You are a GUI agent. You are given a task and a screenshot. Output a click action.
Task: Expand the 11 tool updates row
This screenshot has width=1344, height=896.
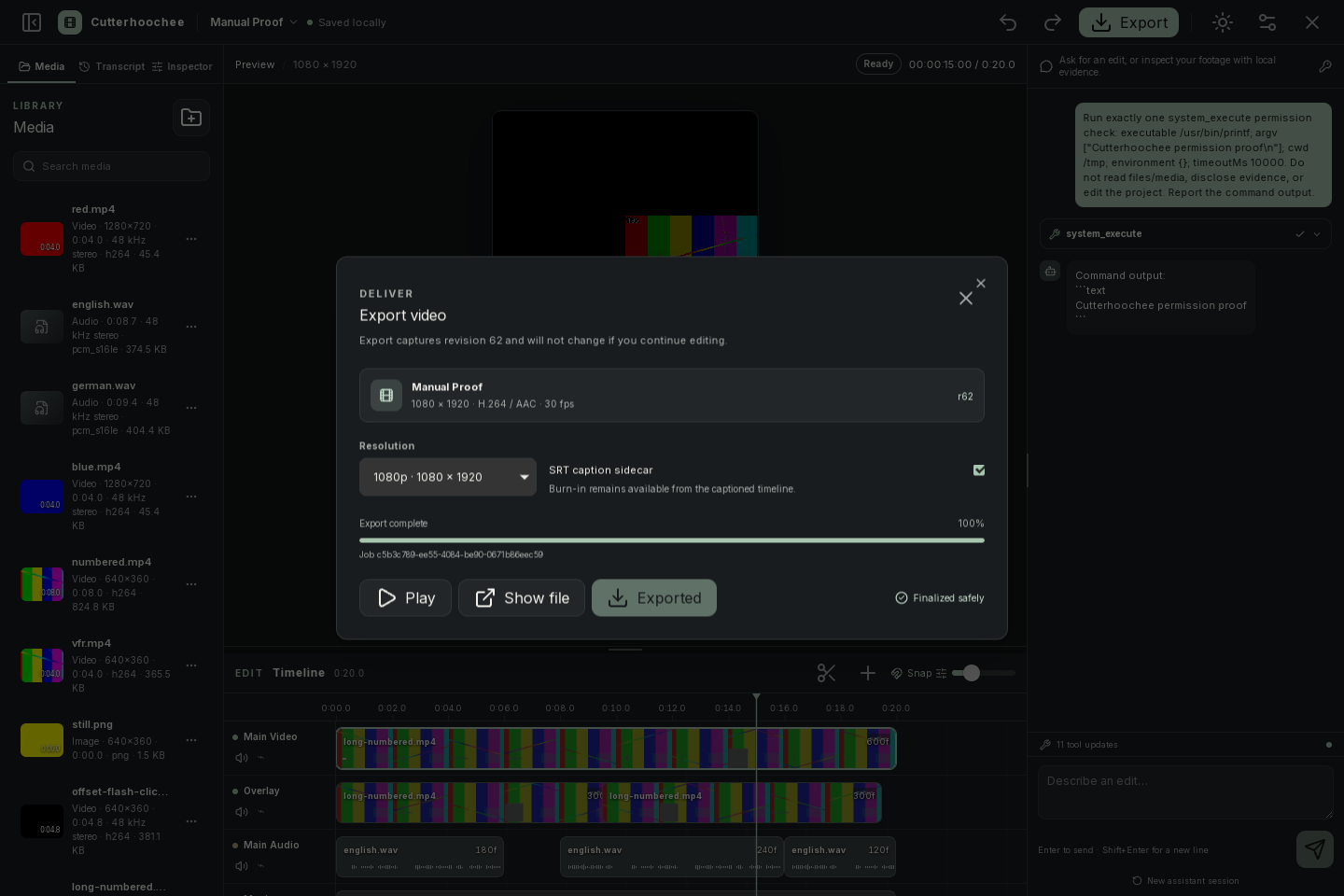pyautogui.click(x=1185, y=745)
